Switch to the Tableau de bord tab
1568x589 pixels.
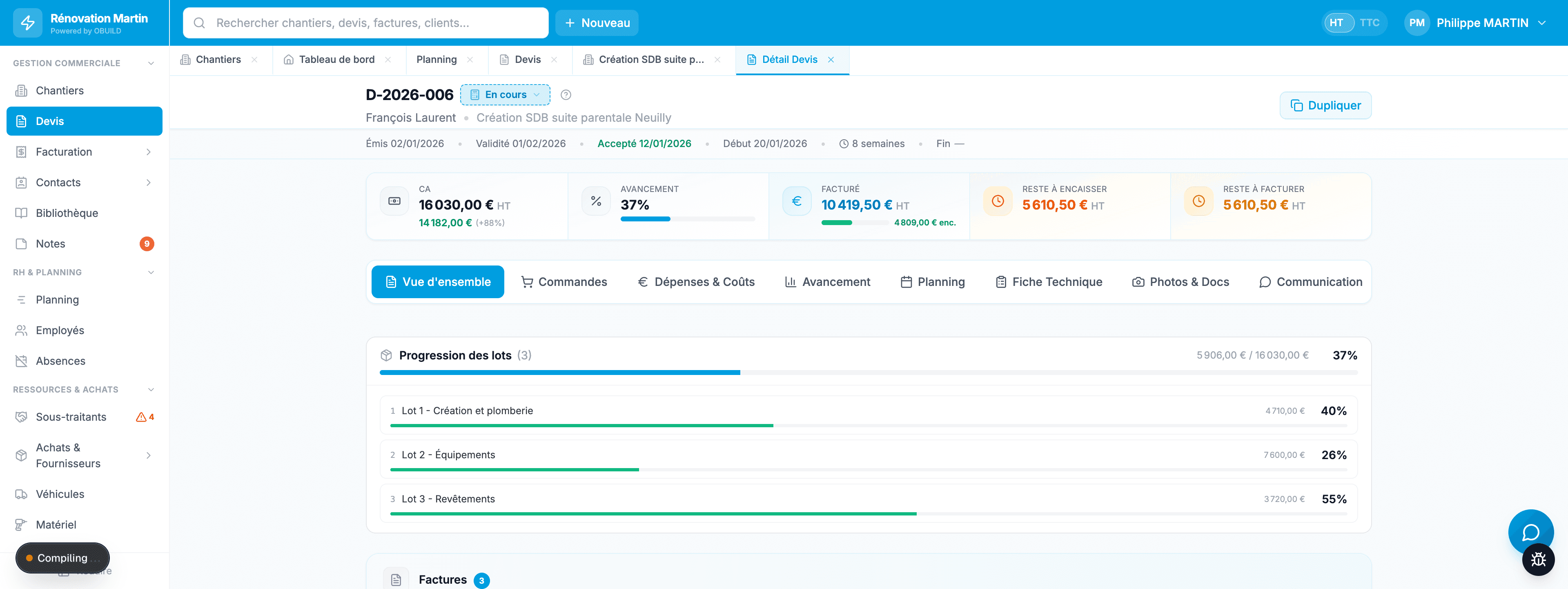(336, 60)
